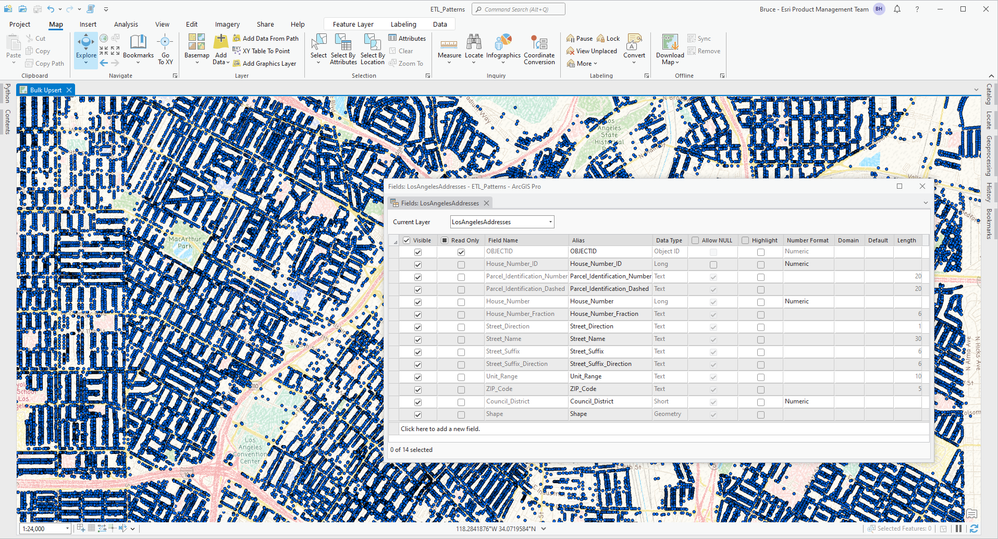Enable Read Only for House_Number_ID field

[461, 264]
